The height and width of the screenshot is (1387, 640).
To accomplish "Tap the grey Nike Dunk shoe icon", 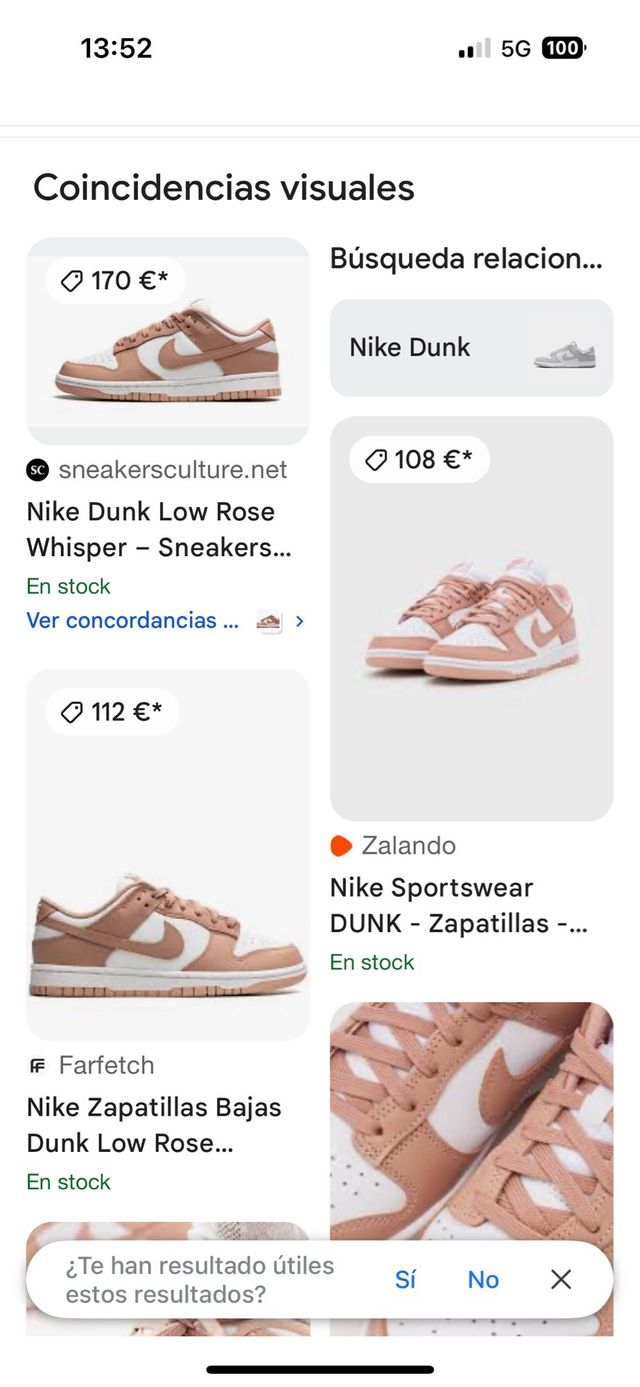I will click(x=564, y=354).
